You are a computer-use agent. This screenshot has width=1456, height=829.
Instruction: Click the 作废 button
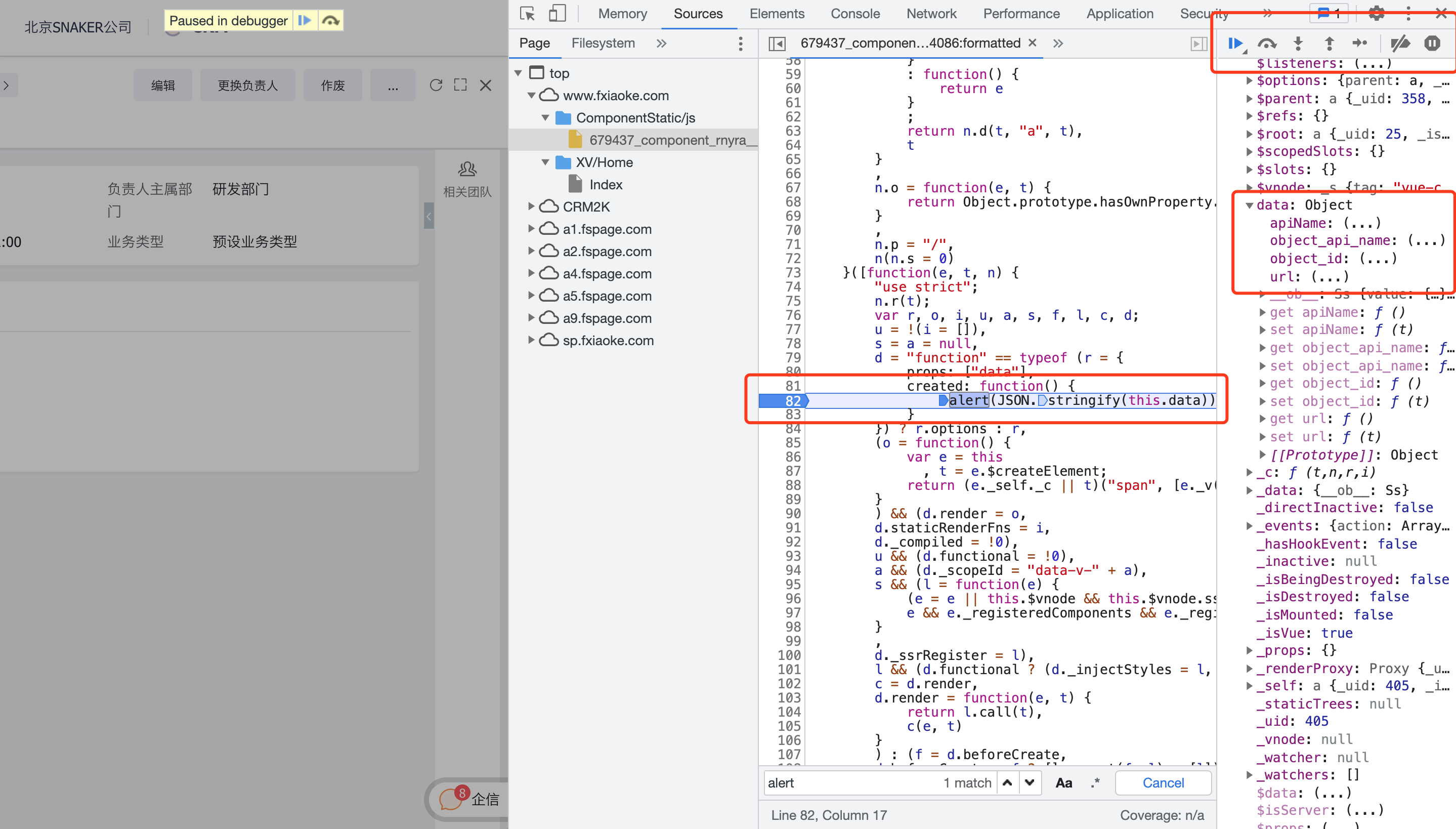point(332,86)
